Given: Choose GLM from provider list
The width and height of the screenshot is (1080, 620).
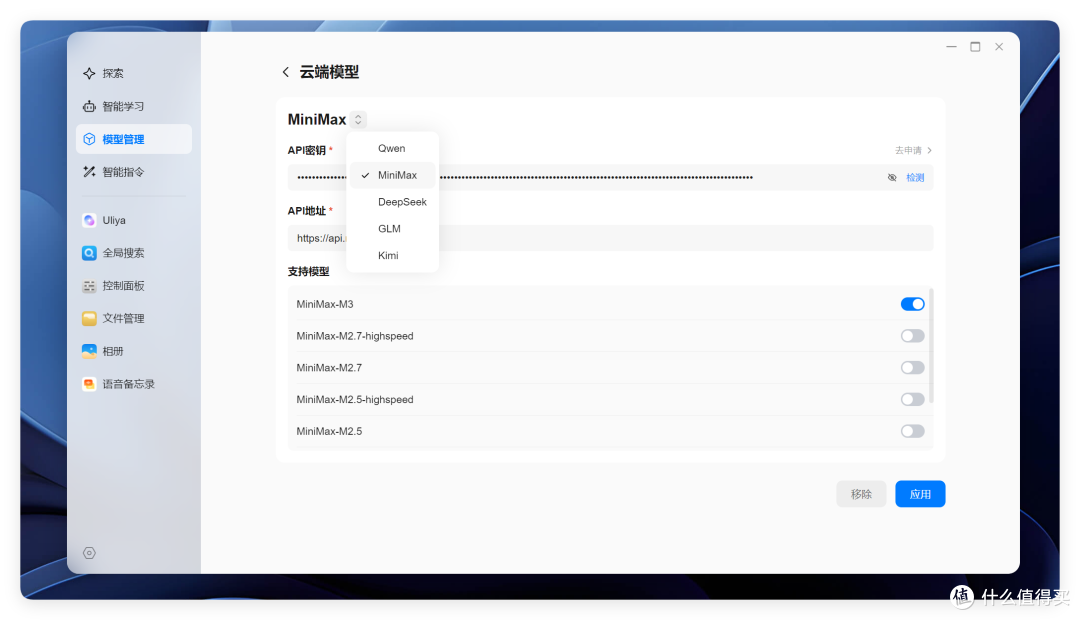Looking at the screenshot, I should [x=393, y=229].
